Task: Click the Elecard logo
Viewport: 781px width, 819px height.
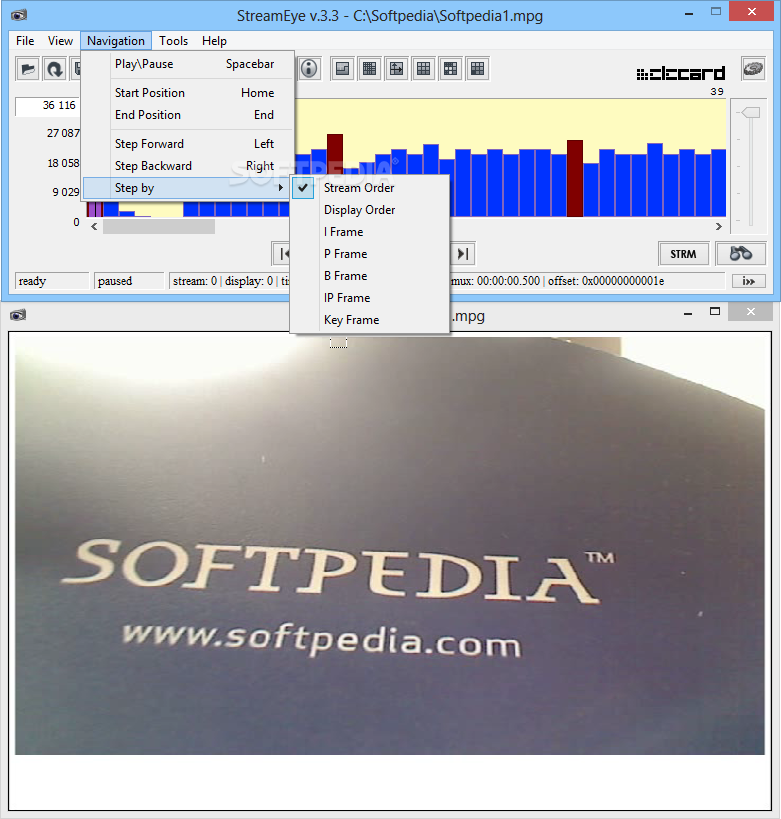Action: click(680, 74)
